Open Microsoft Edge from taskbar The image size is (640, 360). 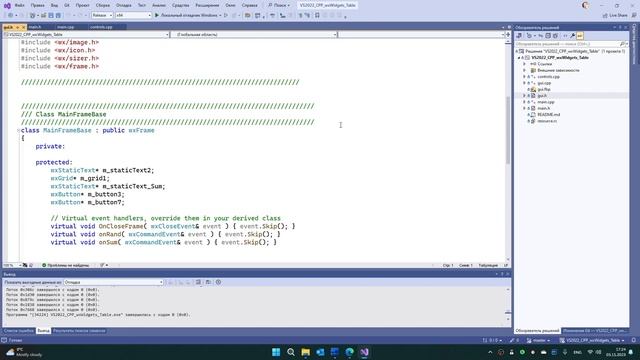(x=349, y=352)
